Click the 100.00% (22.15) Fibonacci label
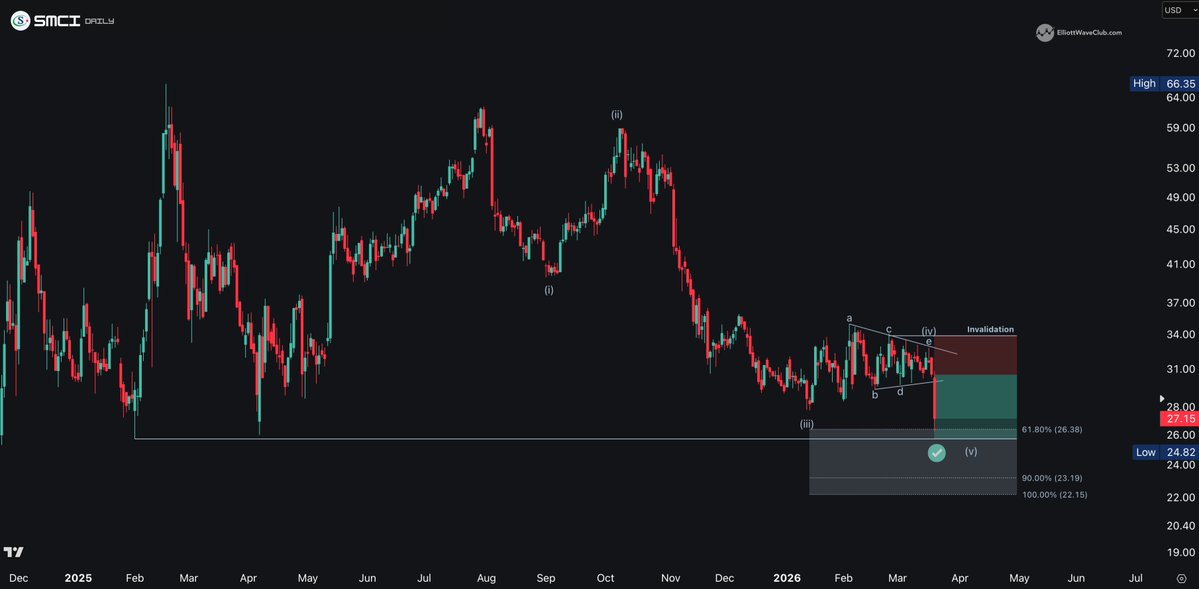Image resolution: width=1199 pixels, height=589 pixels. (x=1053, y=494)
